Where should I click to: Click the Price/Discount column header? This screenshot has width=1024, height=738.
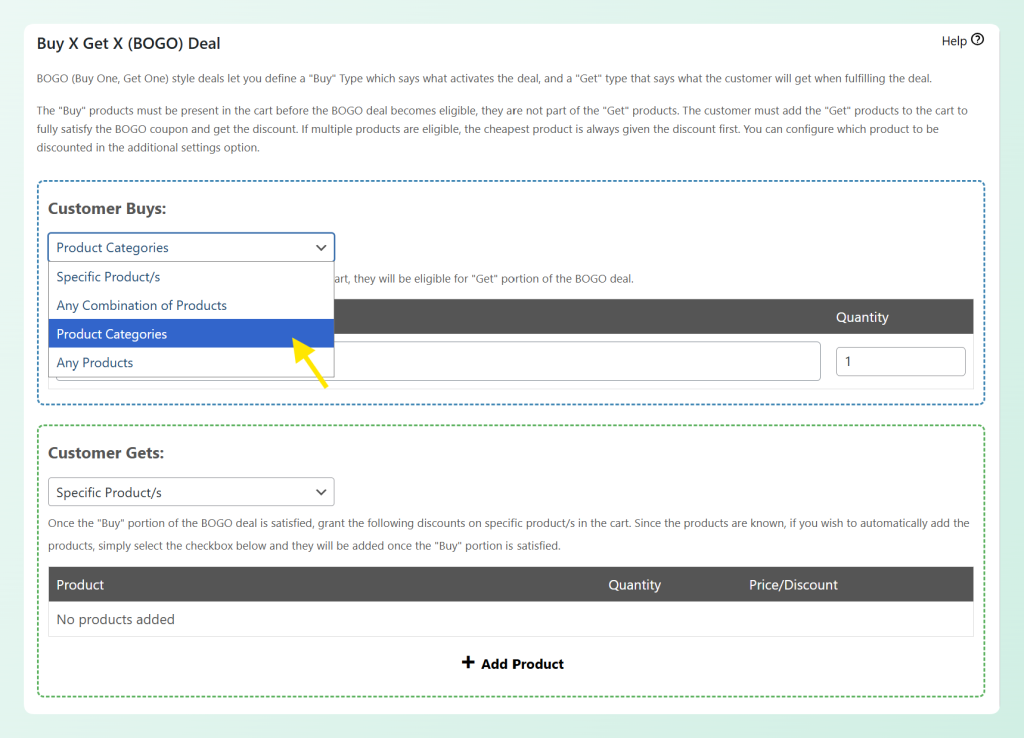tap(793, 585)
